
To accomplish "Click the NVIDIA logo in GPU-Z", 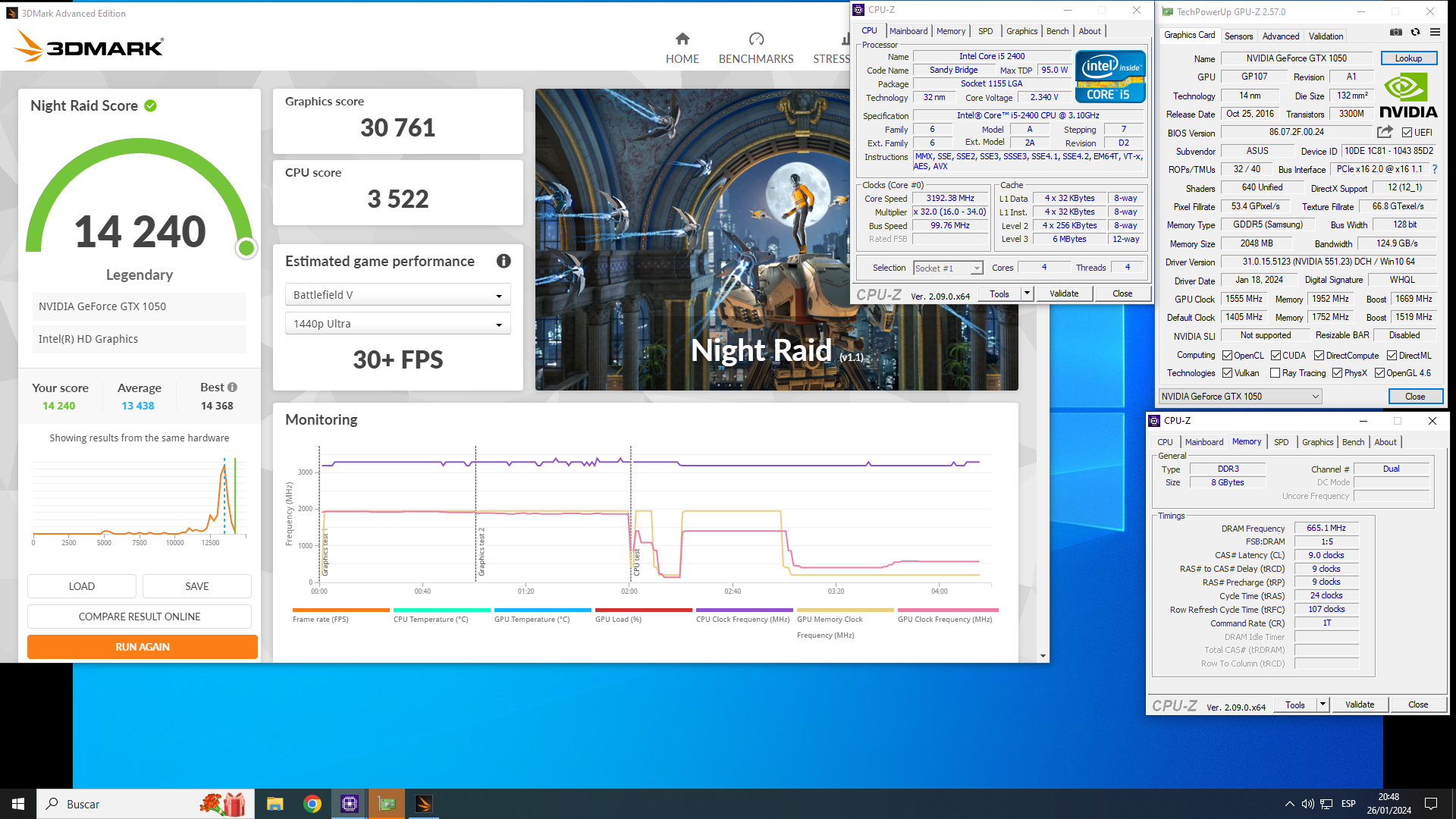I will [1408, 96].
